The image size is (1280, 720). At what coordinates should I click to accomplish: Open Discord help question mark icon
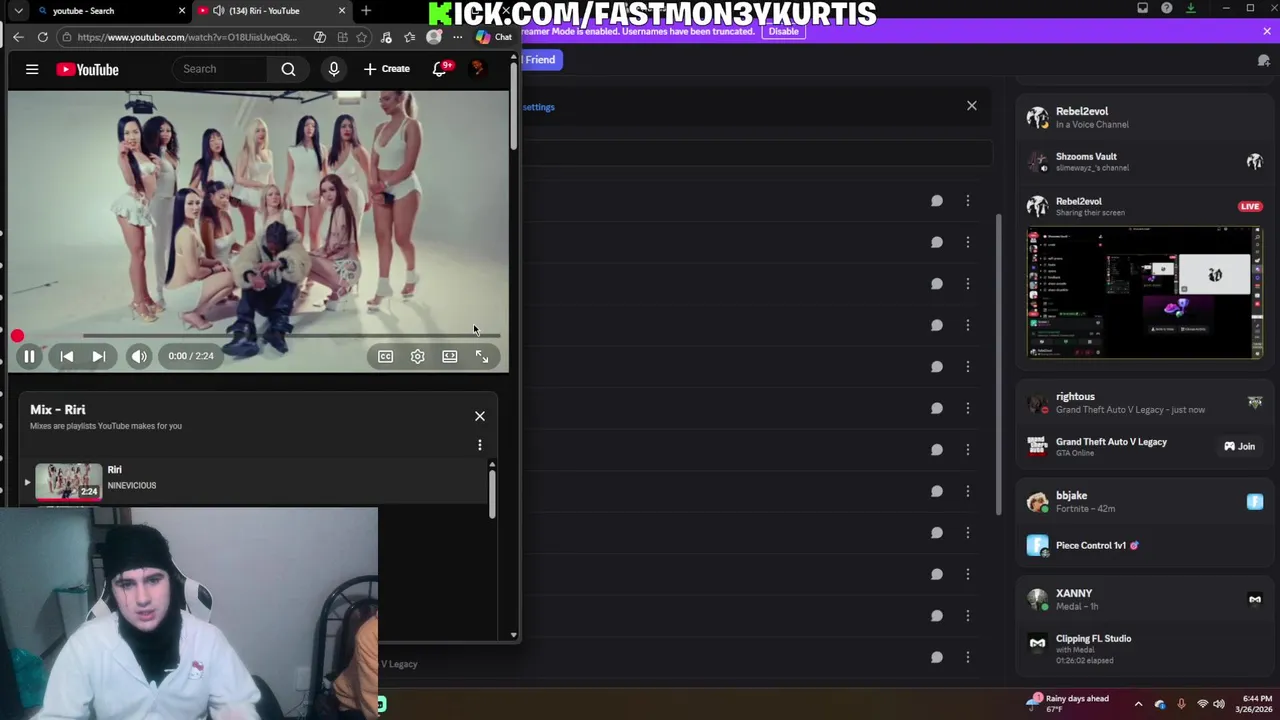point(1167,8)
